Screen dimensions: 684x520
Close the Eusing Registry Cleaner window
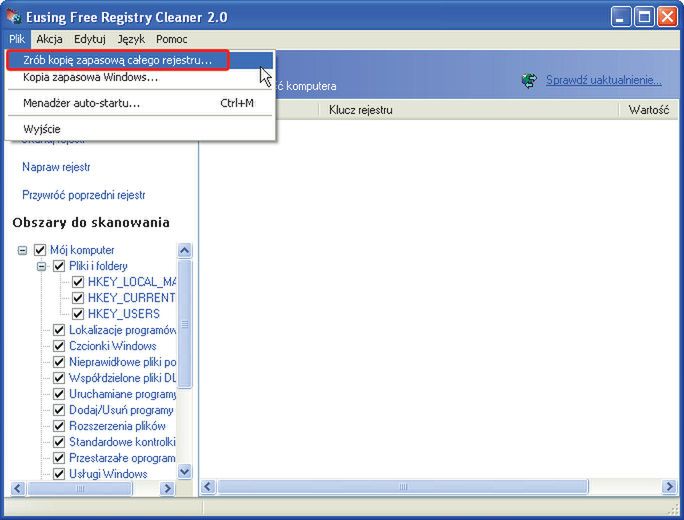[x=667, y=17]
